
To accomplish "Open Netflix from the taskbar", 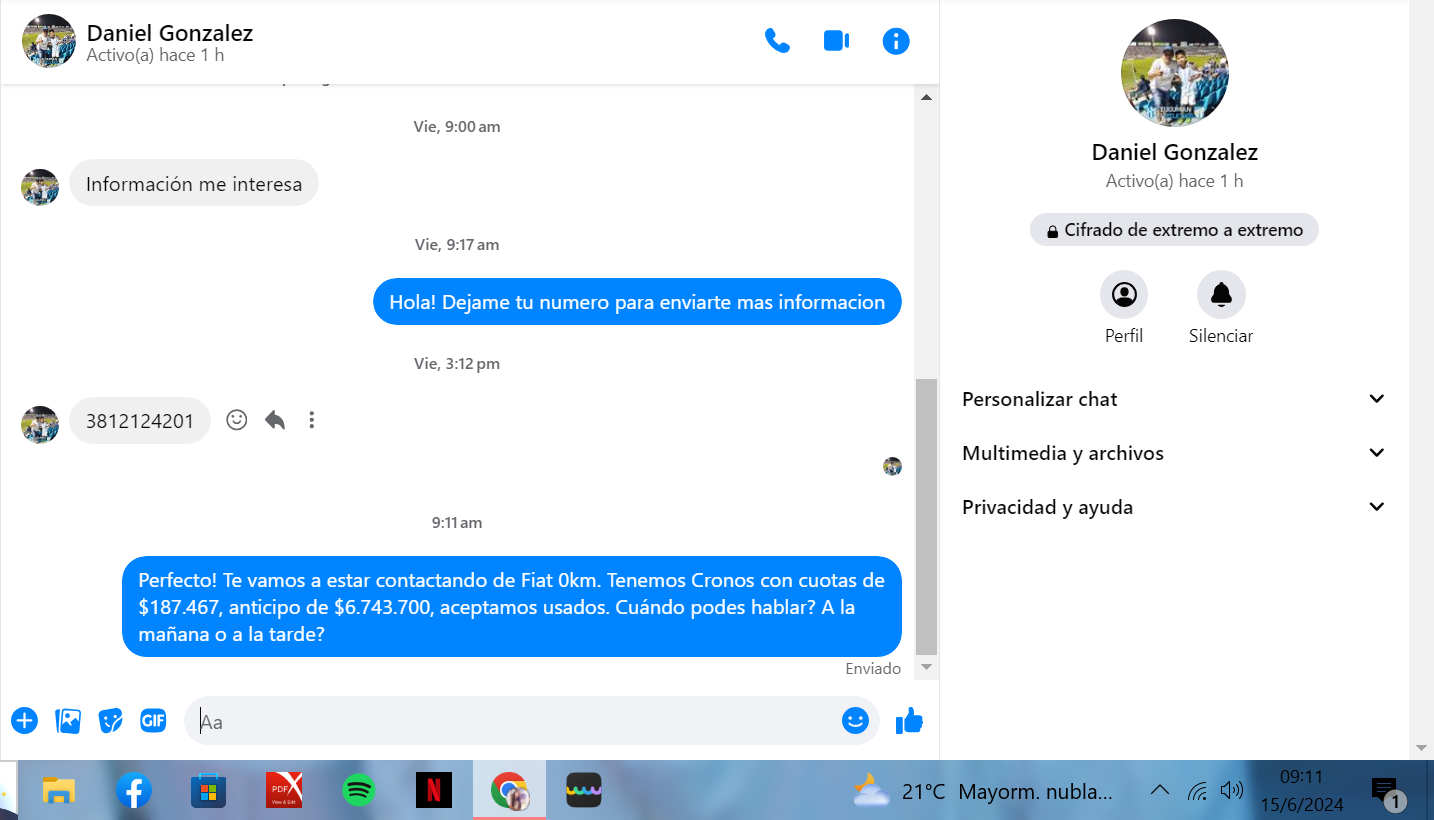I will (434, 791).
